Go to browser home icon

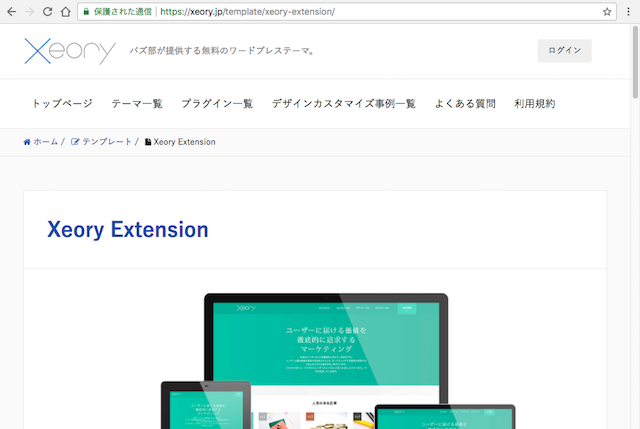66,12
